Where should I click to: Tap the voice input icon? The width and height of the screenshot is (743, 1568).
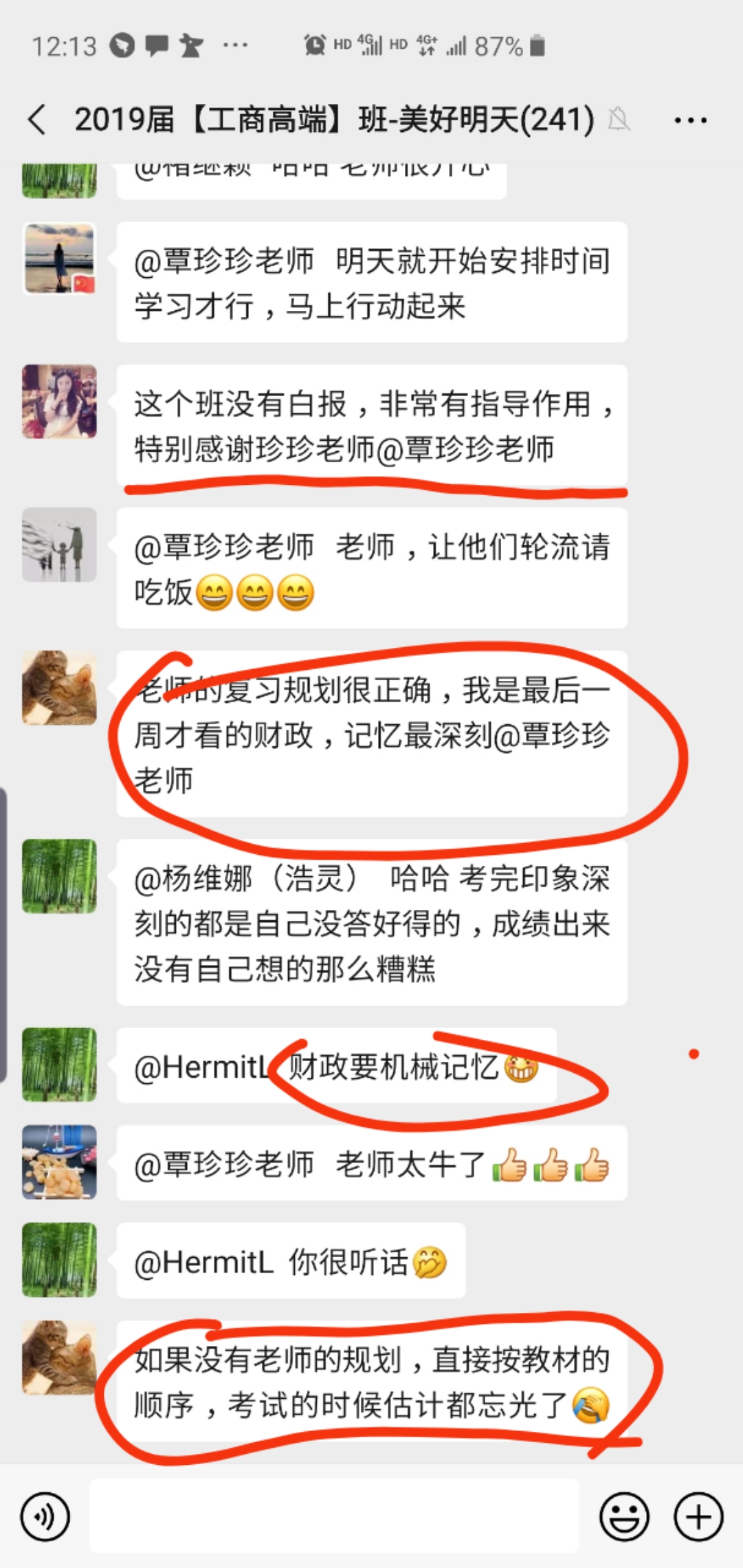[x=45, y=1516]
